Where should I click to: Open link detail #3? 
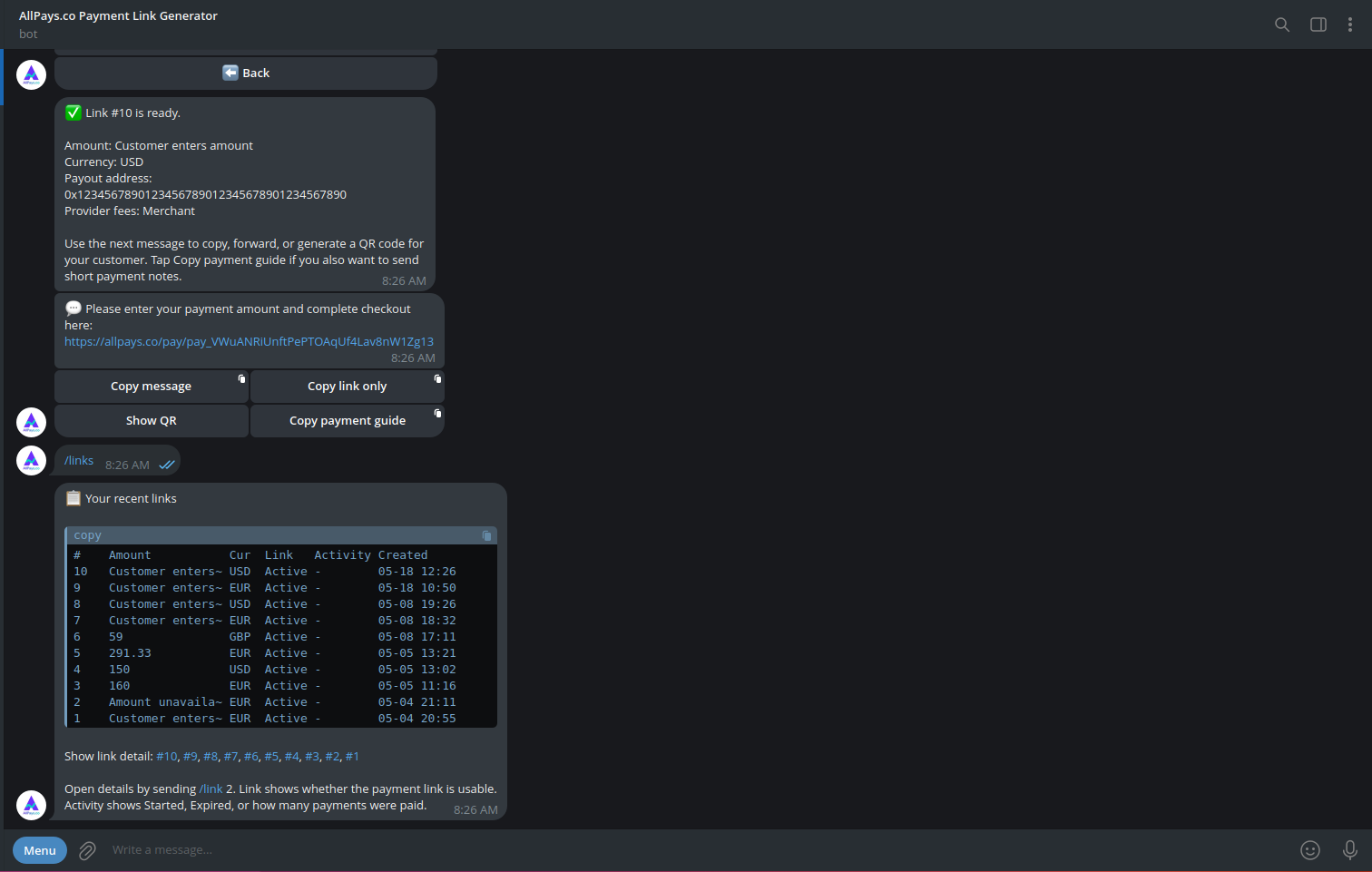[x=312, y=756]
